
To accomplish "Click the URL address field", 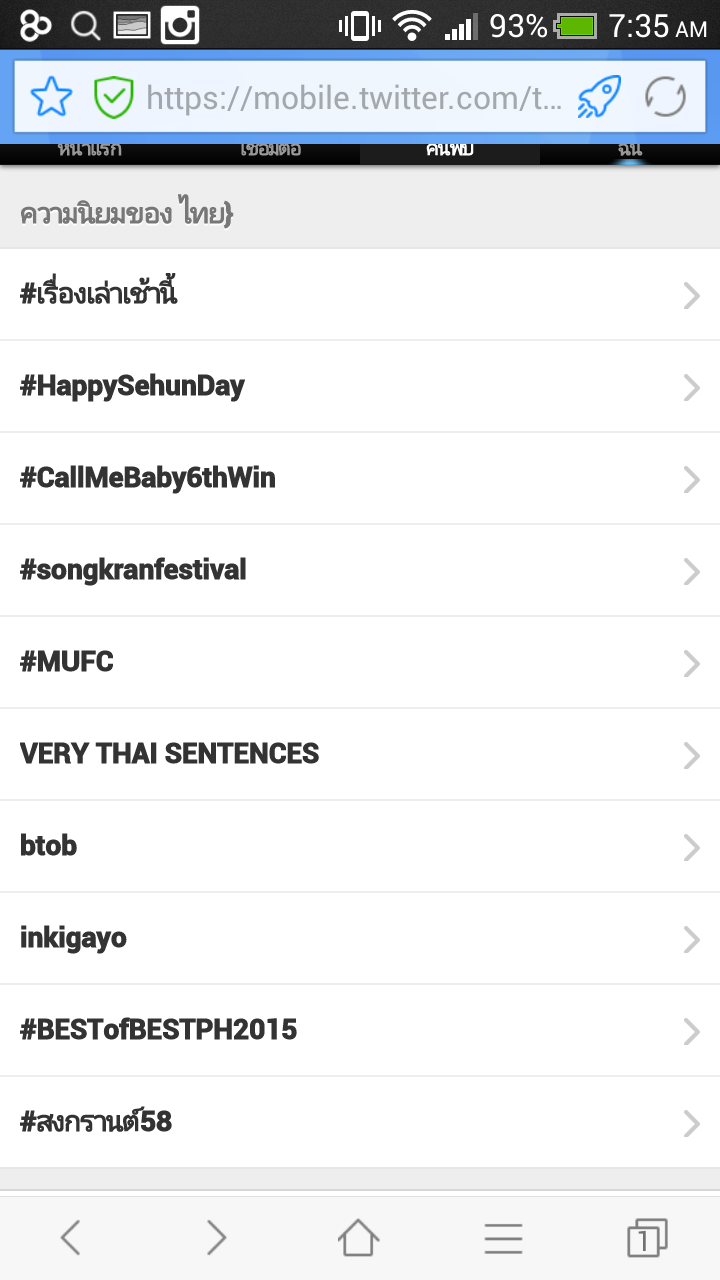I will coord(355,97).
